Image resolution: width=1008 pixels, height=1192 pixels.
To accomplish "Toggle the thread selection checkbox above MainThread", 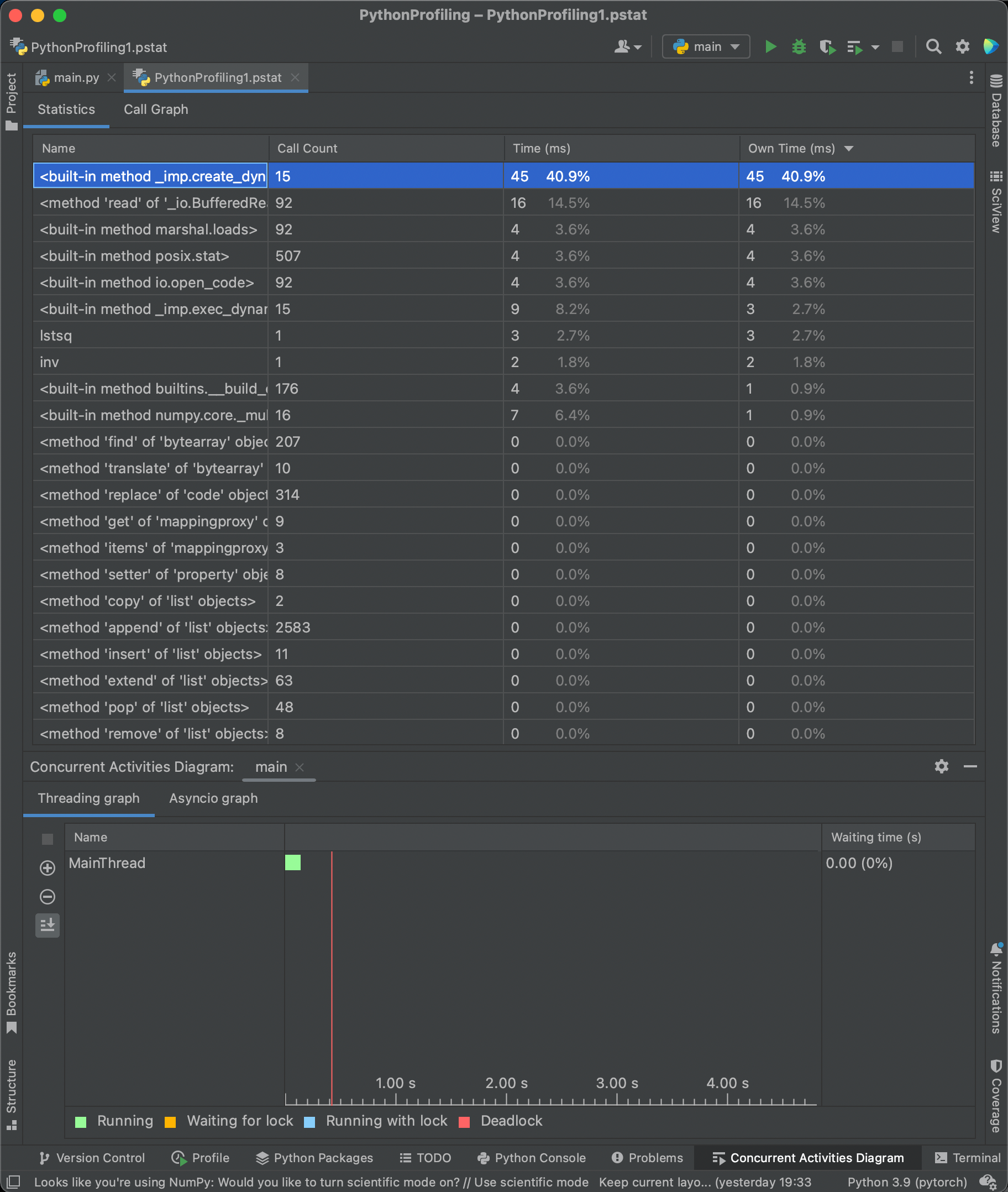I will coord(48,839).
